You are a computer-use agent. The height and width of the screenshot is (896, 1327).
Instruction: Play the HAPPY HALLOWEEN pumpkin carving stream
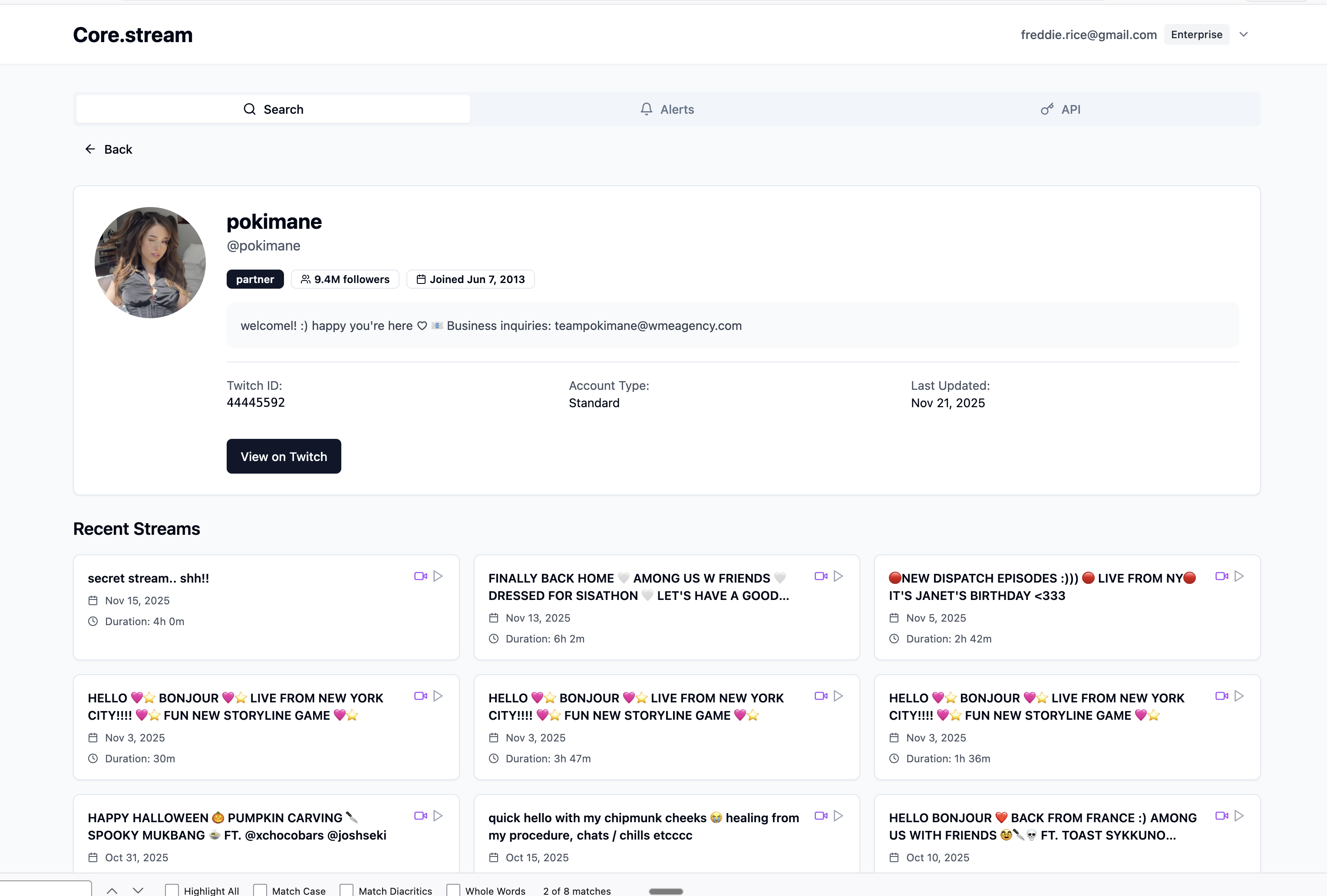(438, 816)
